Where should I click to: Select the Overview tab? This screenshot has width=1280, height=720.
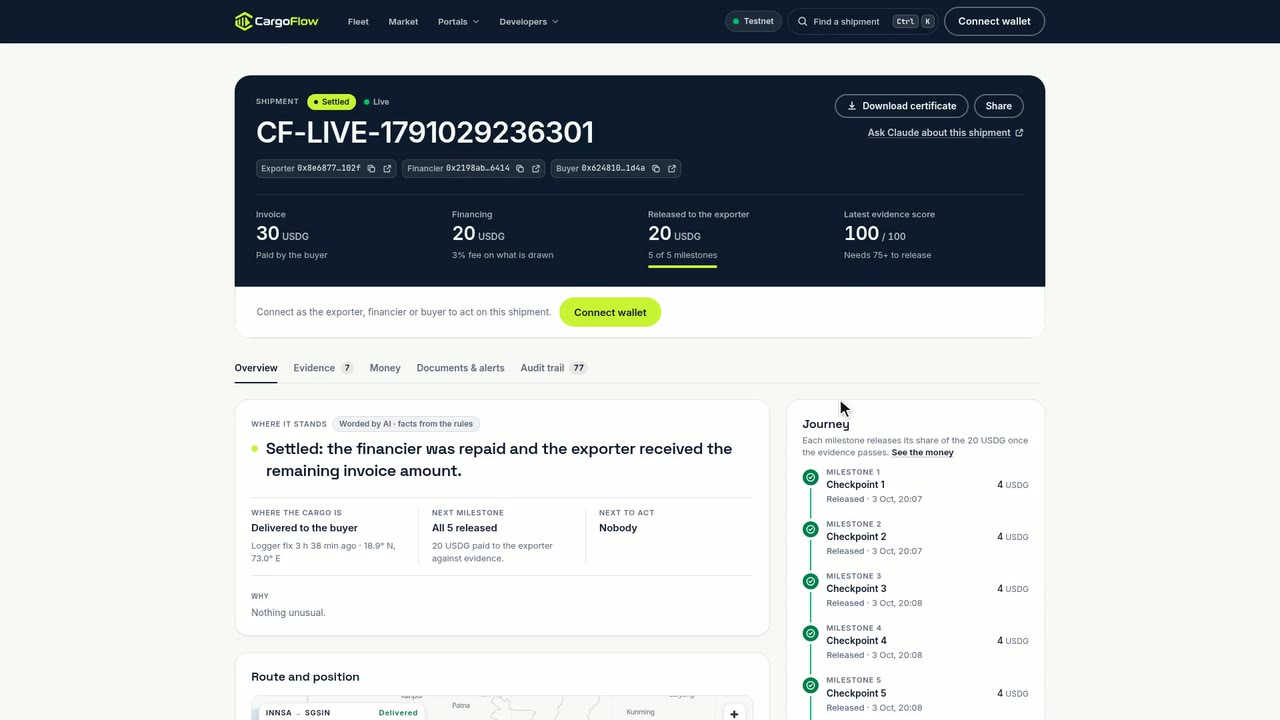pos(256,368)
